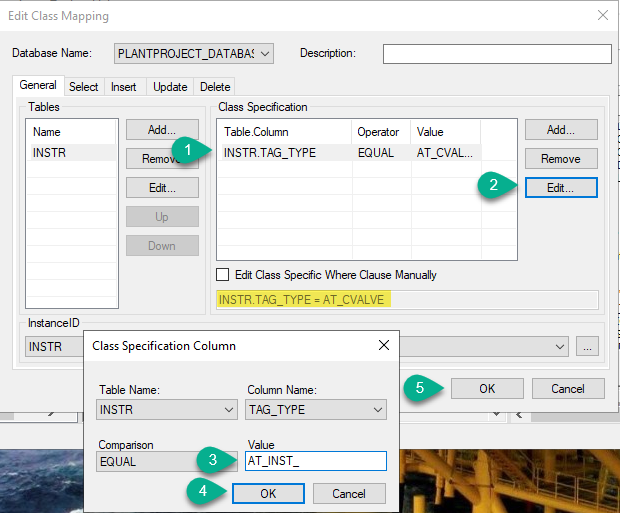The image size is (620, 513).
Task: Select the INSTR.TAG_TYPE specification row
Action: coord(350,153)
